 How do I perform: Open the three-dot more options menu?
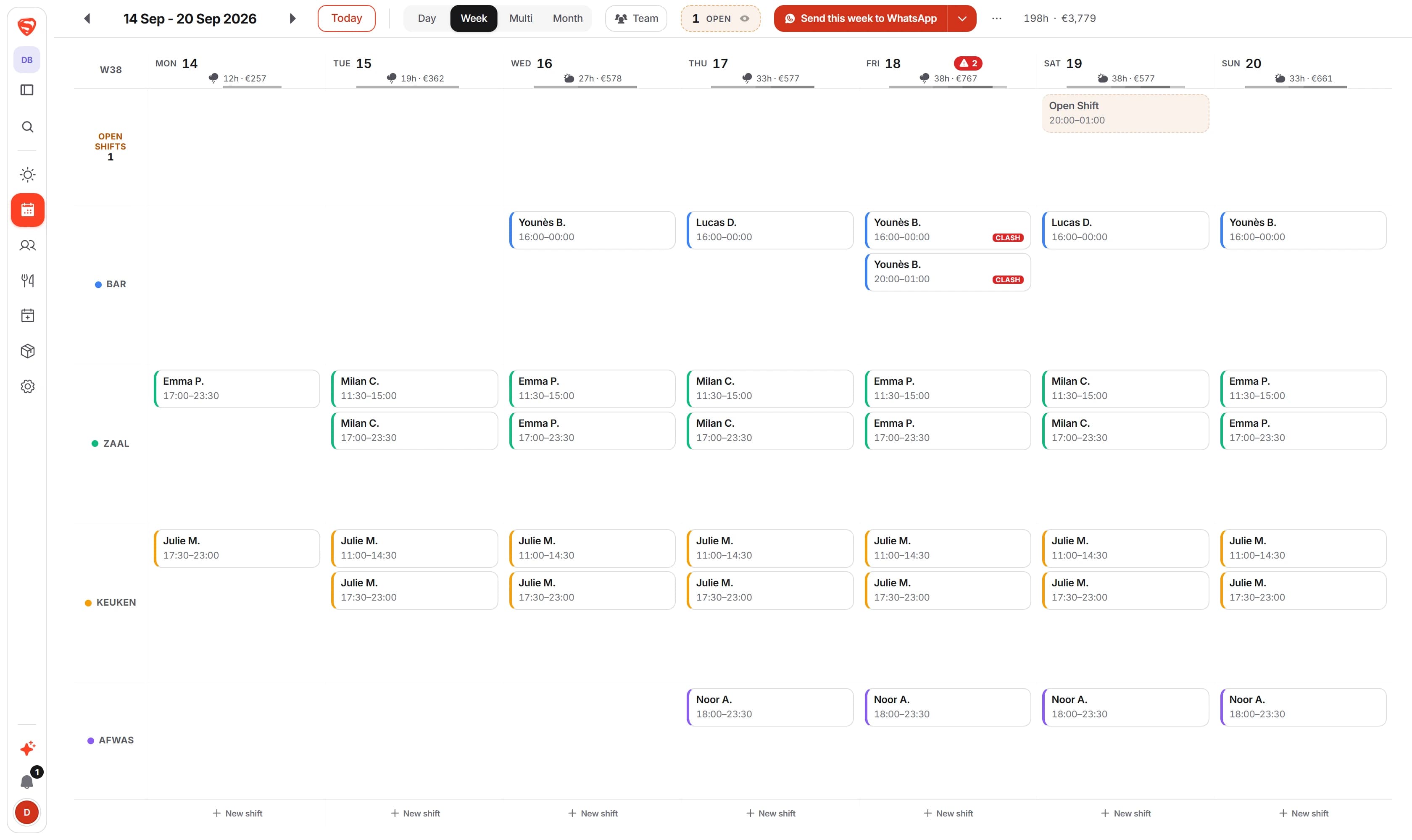point(996,18)
